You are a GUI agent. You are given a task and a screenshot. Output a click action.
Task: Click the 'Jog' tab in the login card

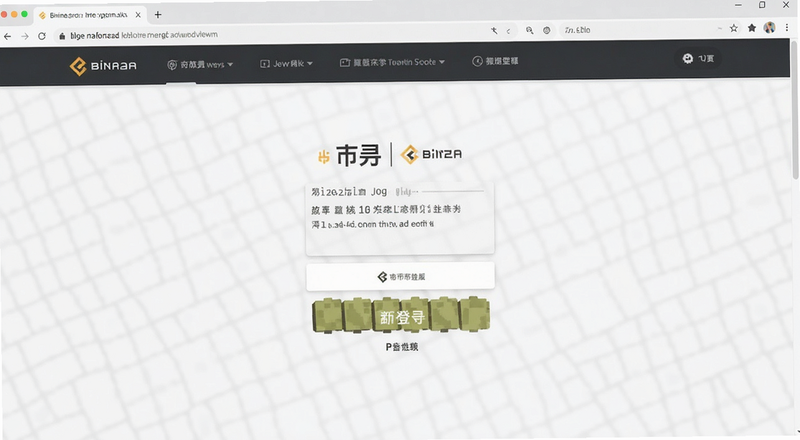(379, 191)
